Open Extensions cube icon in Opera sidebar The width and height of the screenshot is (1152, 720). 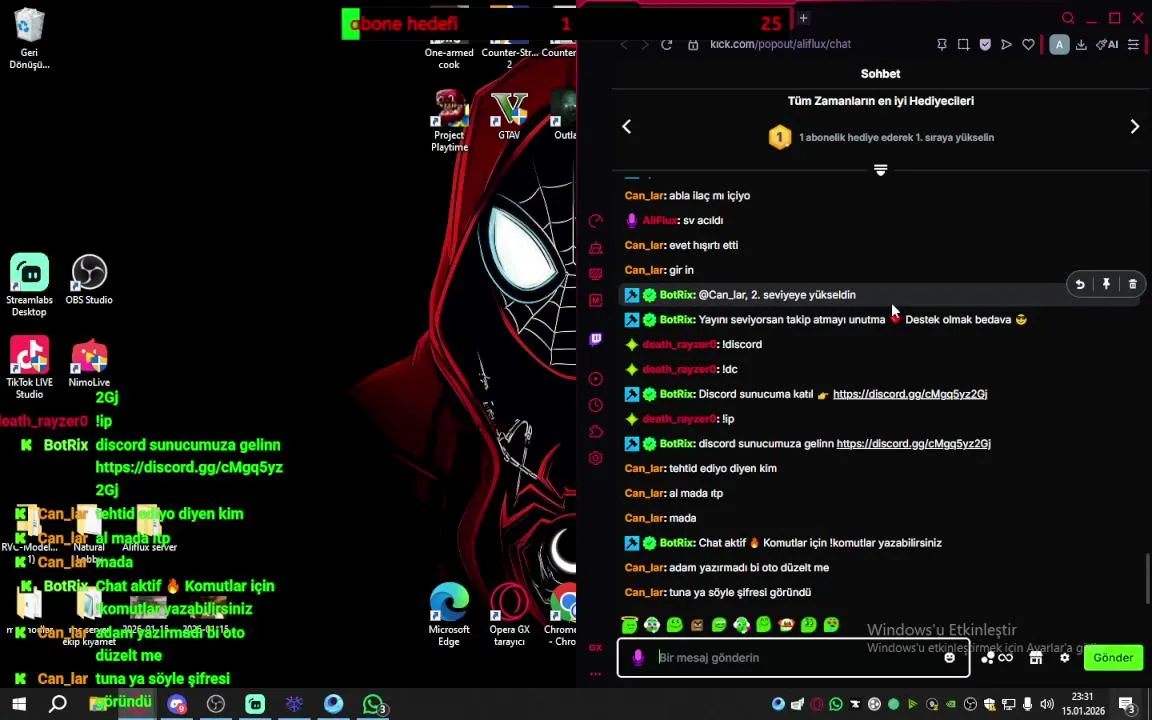point(596,431)
